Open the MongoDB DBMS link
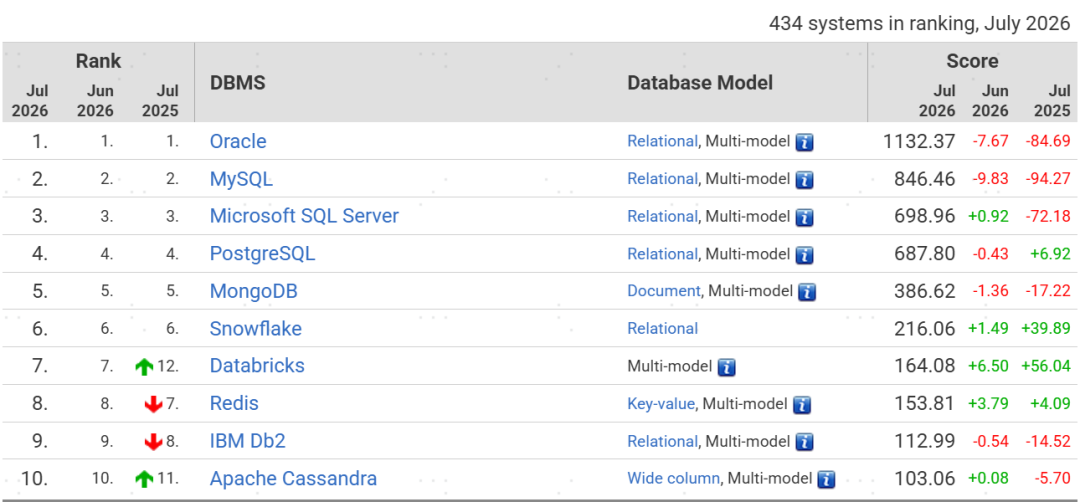Image resolution: width=1080 pixels, height=502 pixels. (x=253, y=291)
